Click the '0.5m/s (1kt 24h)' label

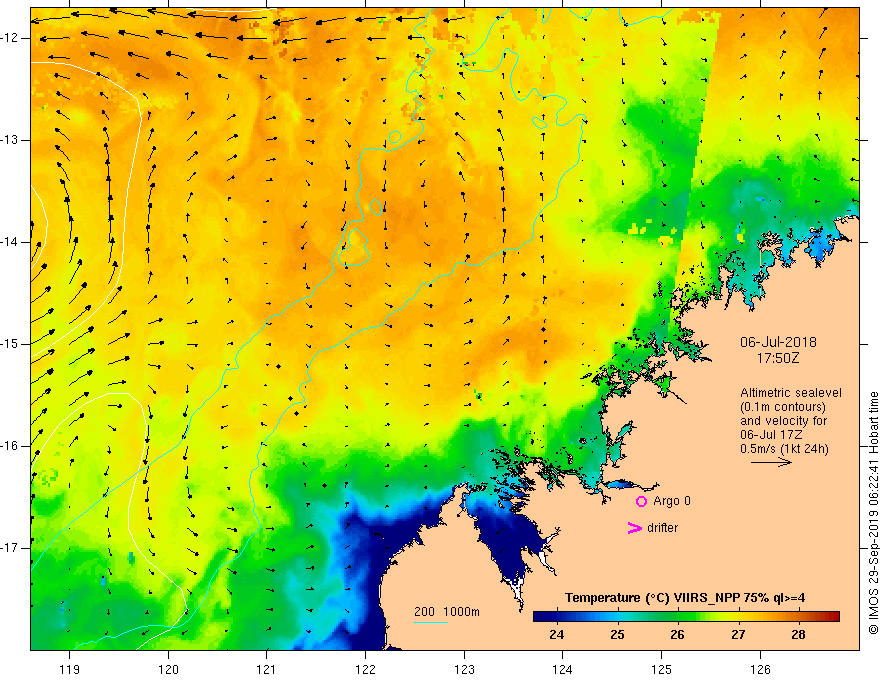coord(784,449)
